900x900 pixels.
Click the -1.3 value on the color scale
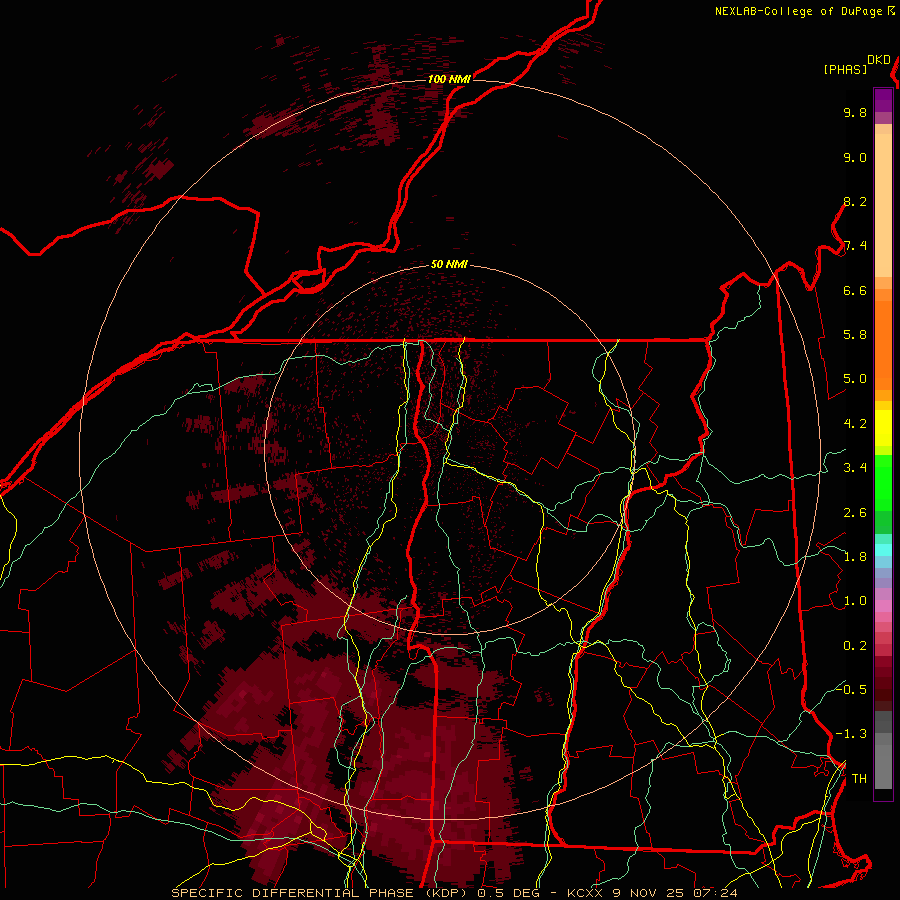(x=851, y=734)
